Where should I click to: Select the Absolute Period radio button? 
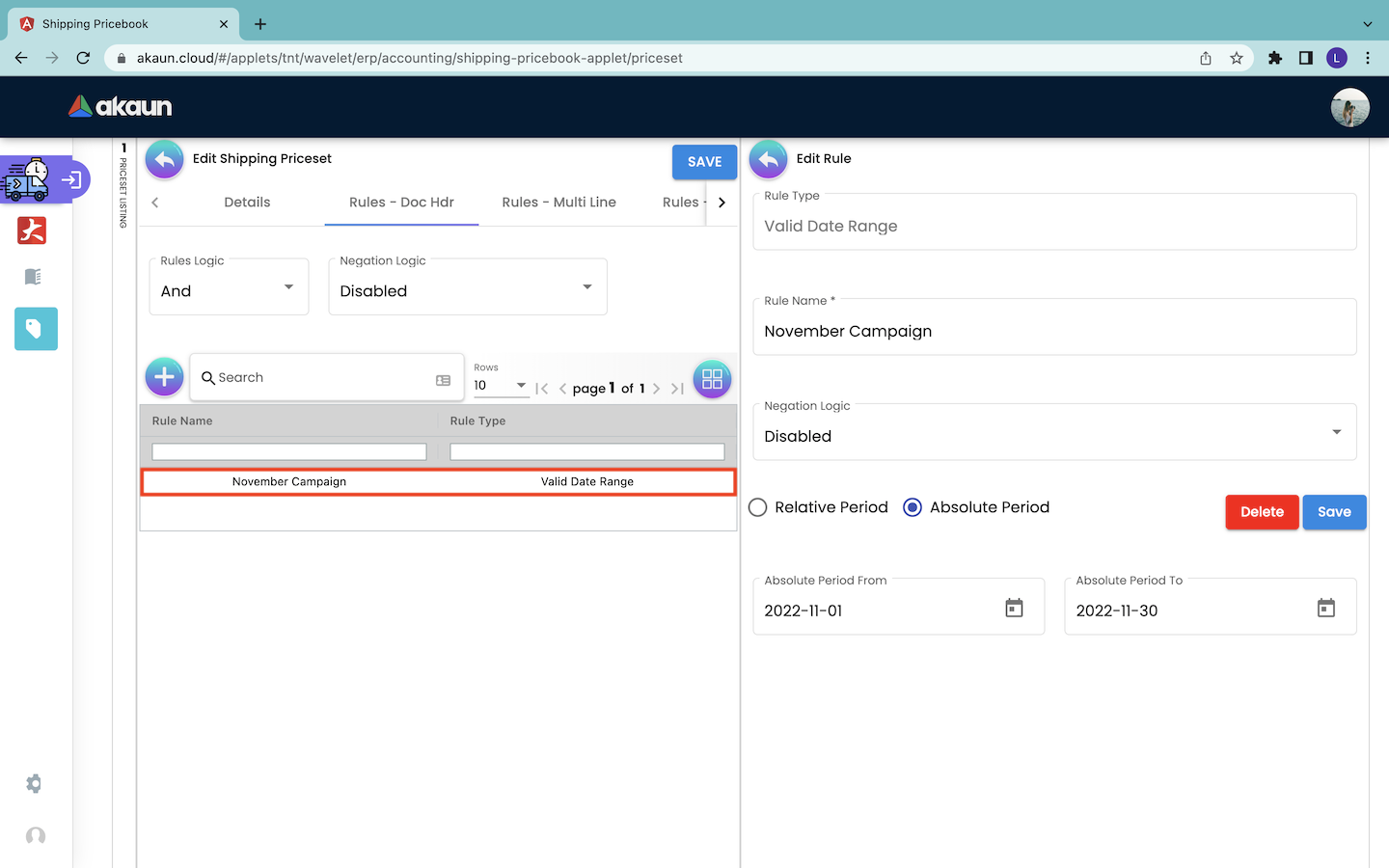[x=912, y=507]
